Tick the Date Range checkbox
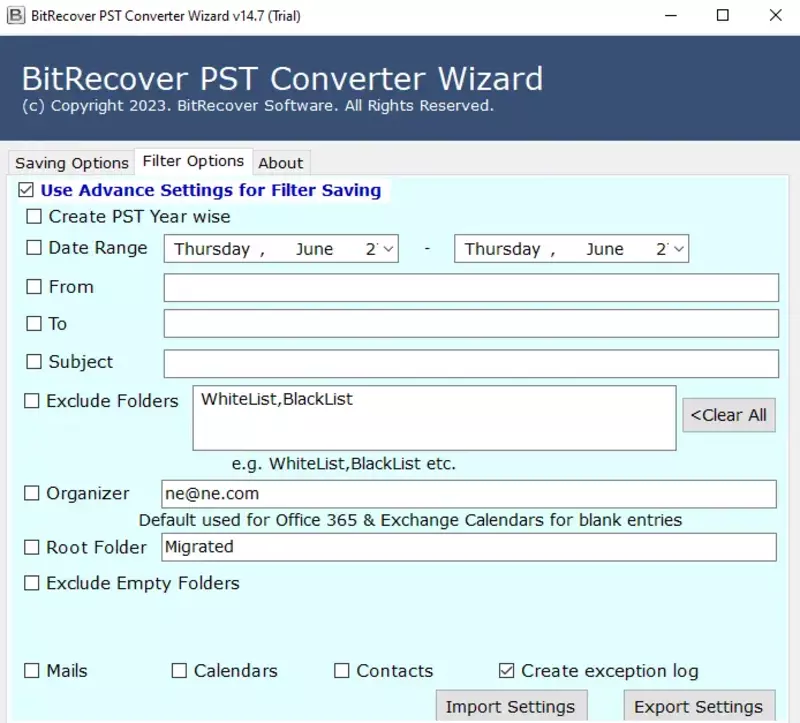 (x=34, y=247)
